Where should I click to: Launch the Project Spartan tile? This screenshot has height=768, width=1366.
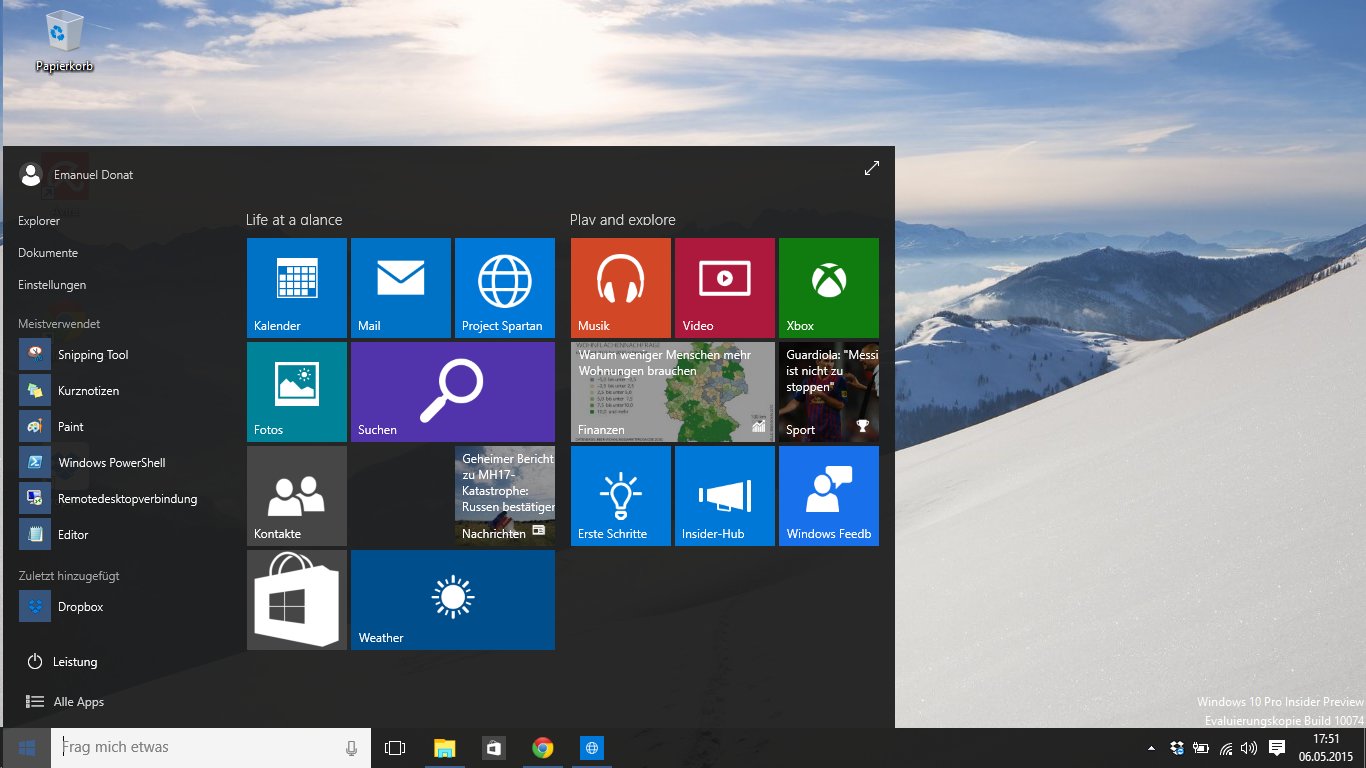click(505, 288)
